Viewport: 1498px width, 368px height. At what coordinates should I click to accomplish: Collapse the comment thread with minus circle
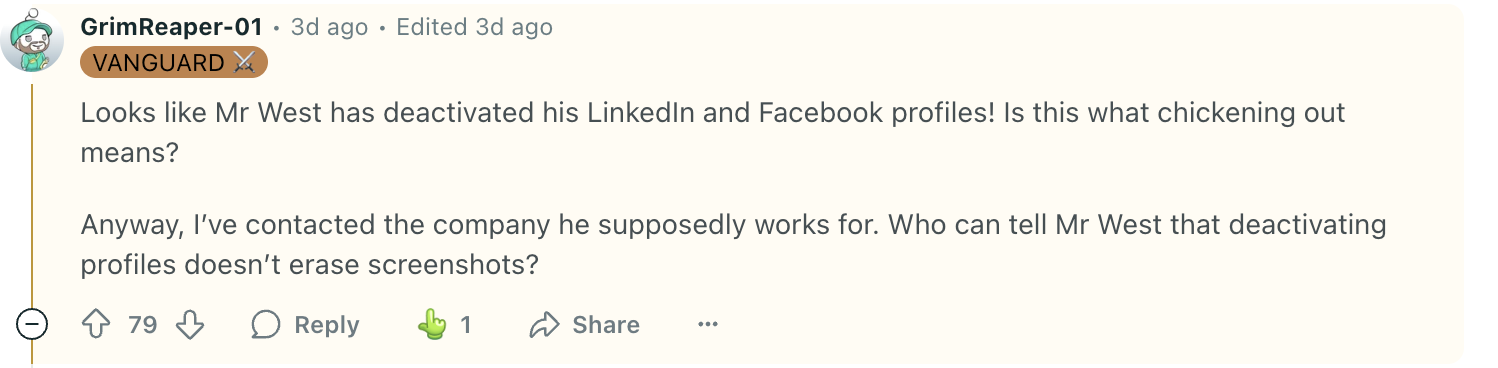point(32,325)
